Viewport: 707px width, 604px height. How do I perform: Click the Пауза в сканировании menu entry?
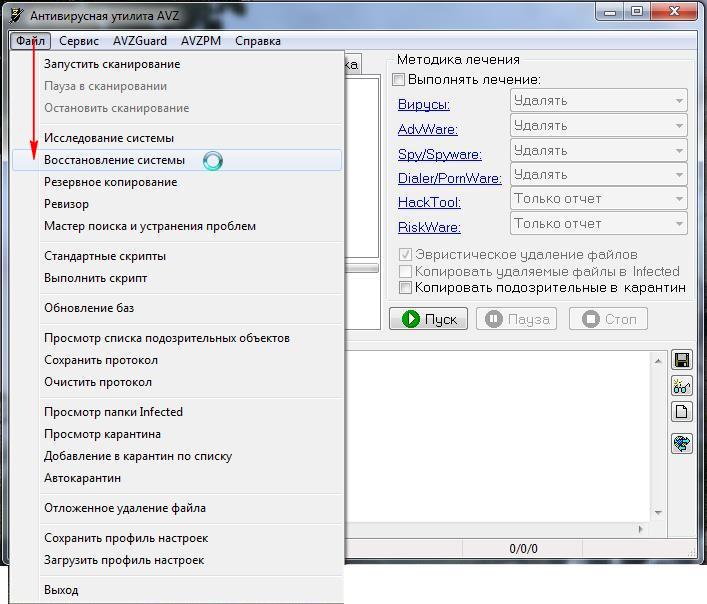tap(177, 86)
